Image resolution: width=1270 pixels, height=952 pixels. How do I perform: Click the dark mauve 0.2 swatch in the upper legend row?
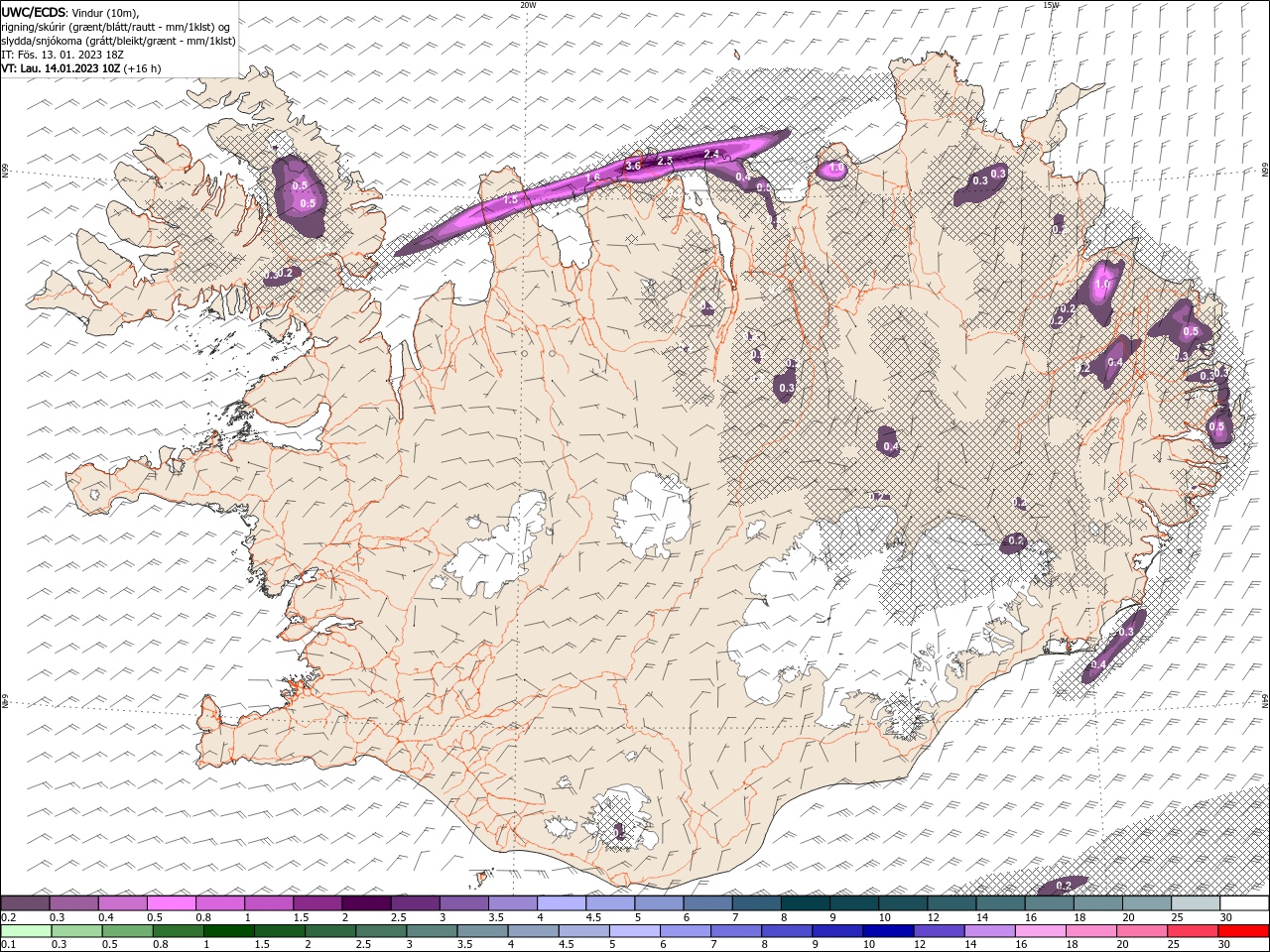(25, 903)
